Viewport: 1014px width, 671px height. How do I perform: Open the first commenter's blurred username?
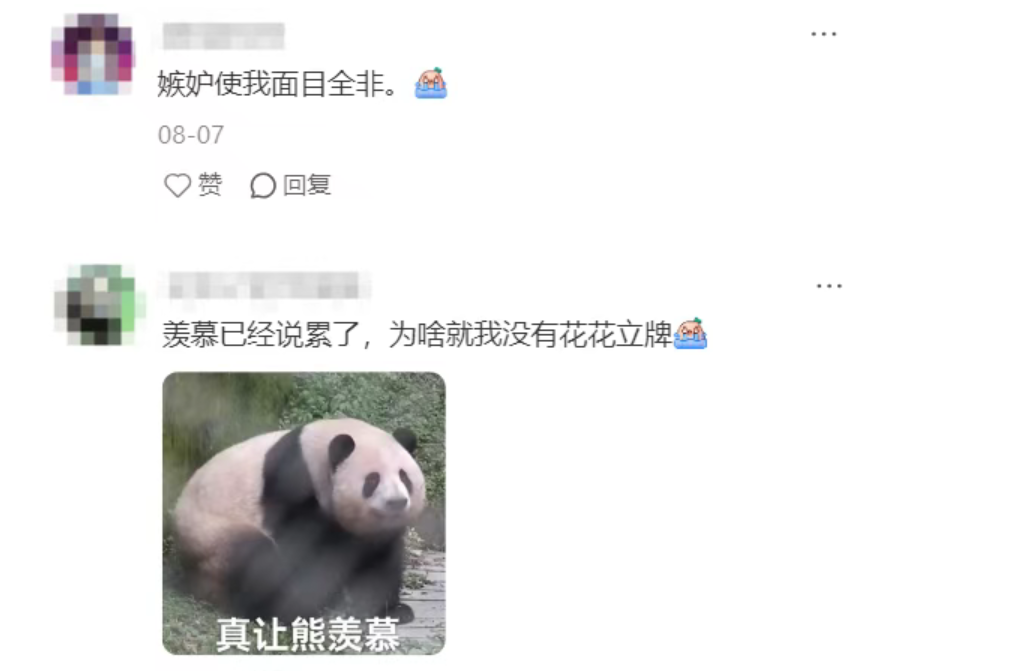(223, 36)
